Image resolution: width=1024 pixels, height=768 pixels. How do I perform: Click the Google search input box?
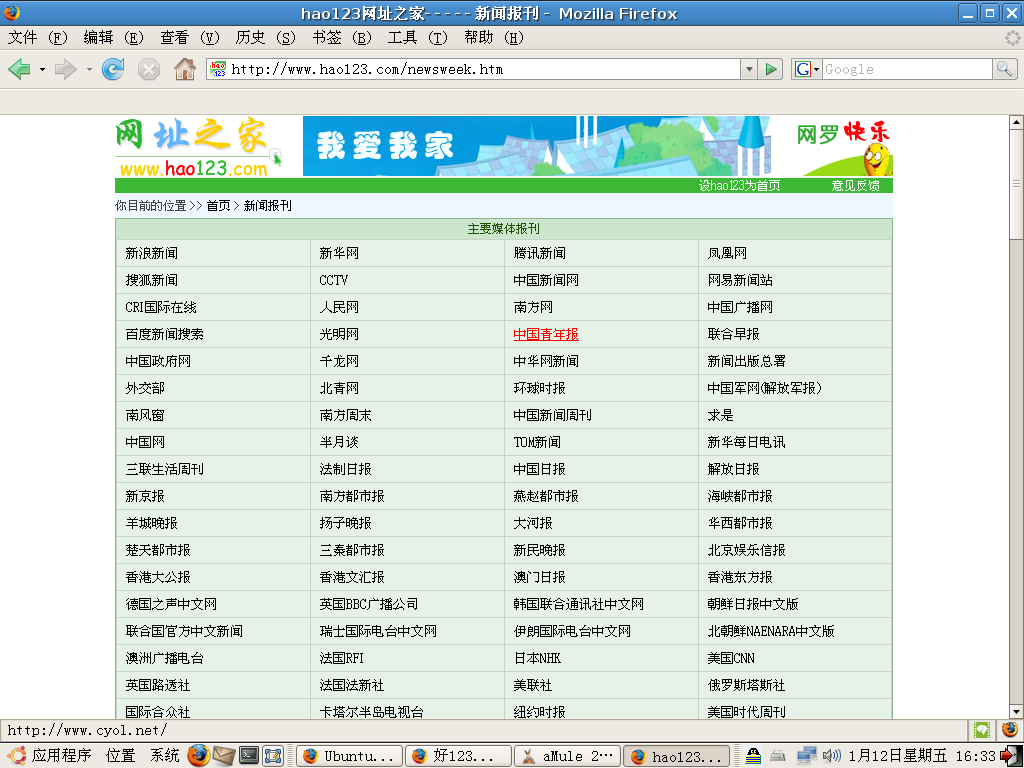coord(906,69)
